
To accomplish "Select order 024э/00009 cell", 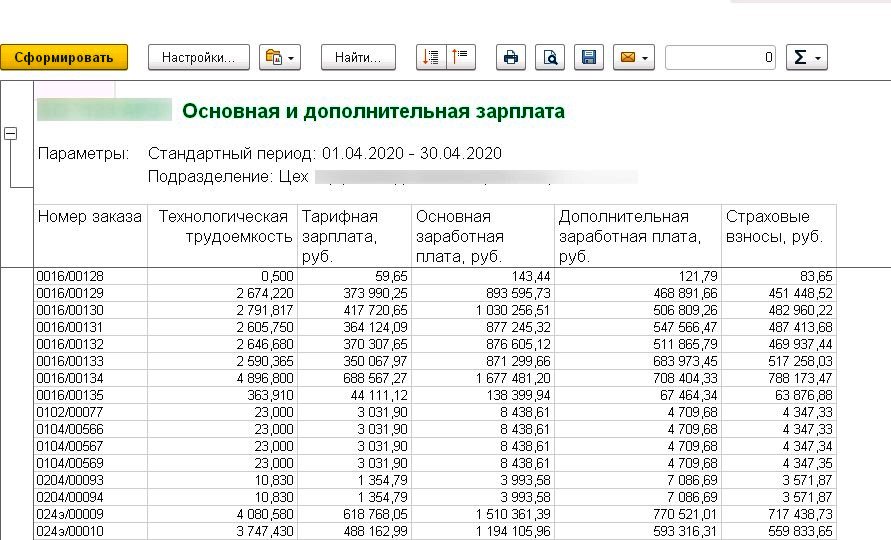I will 91,515.
